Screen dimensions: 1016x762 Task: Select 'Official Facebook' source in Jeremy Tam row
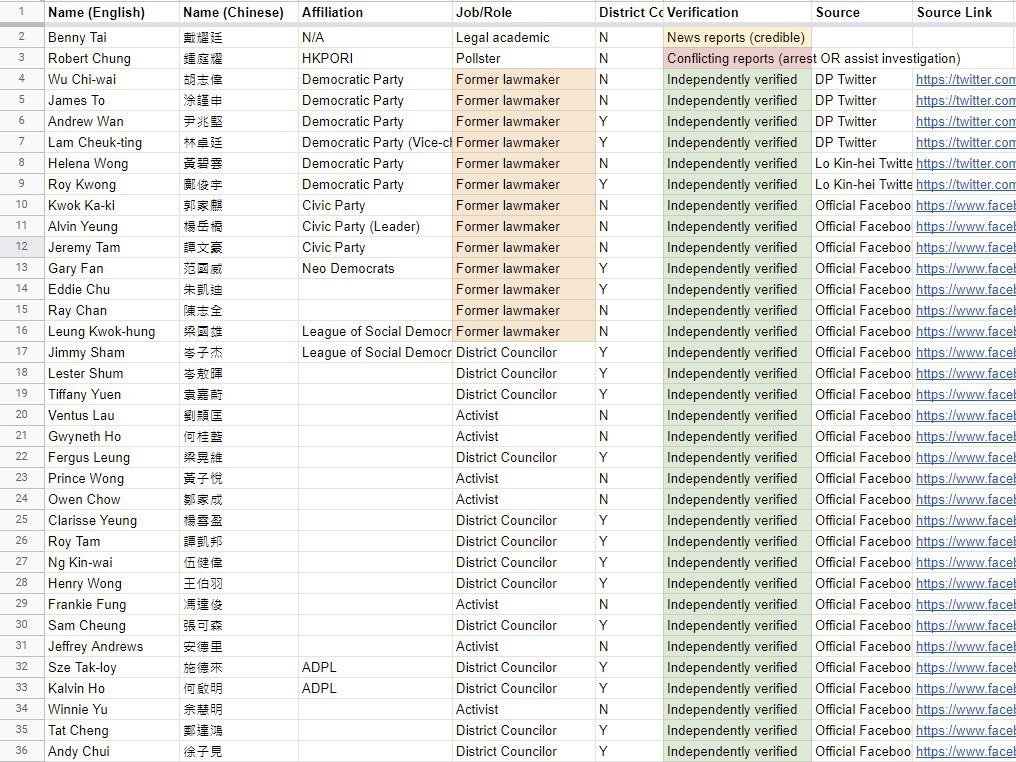(862, 247)
